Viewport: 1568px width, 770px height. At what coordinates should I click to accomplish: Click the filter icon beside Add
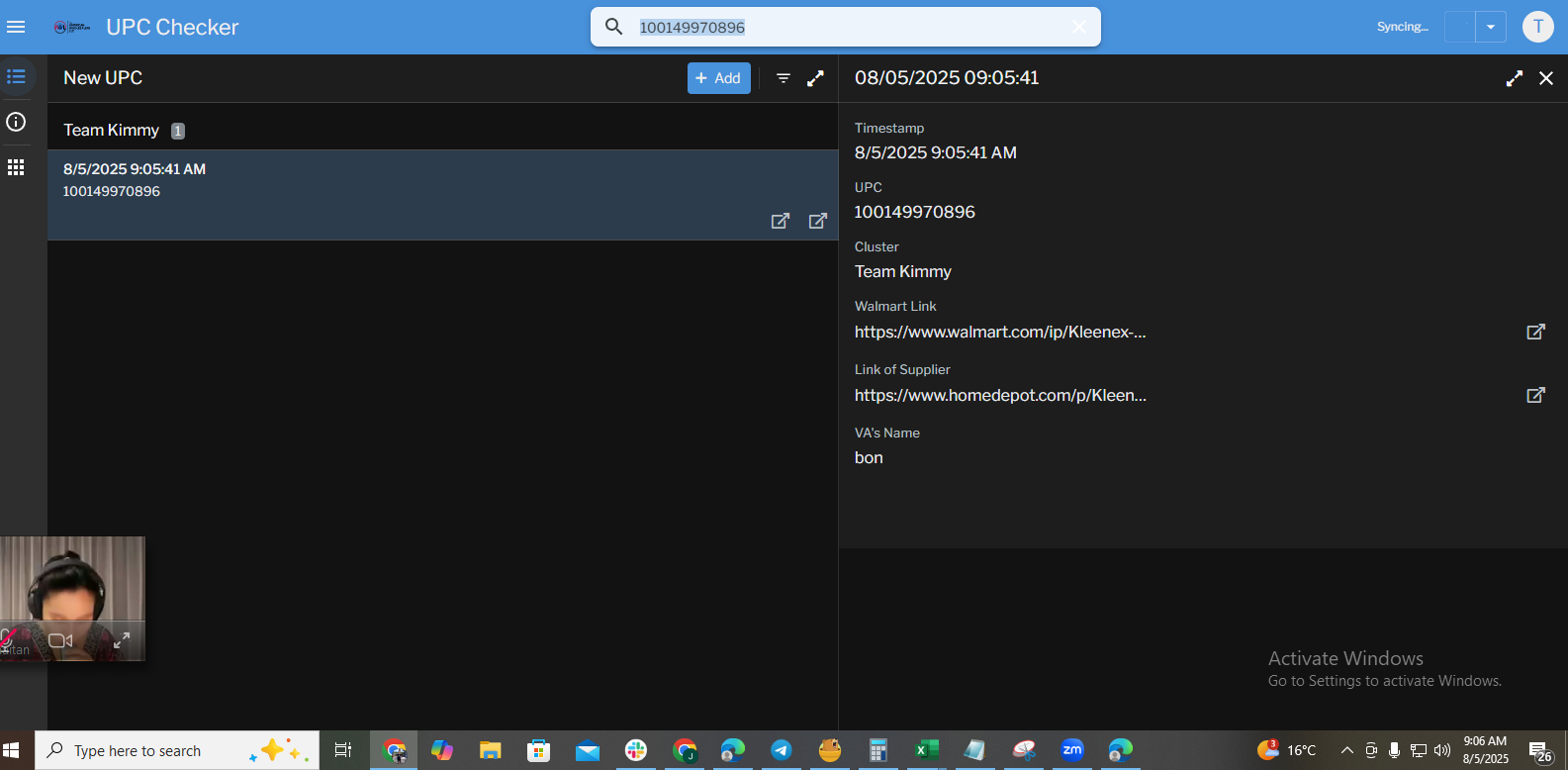pyautogui.click(x=783, y=78)
